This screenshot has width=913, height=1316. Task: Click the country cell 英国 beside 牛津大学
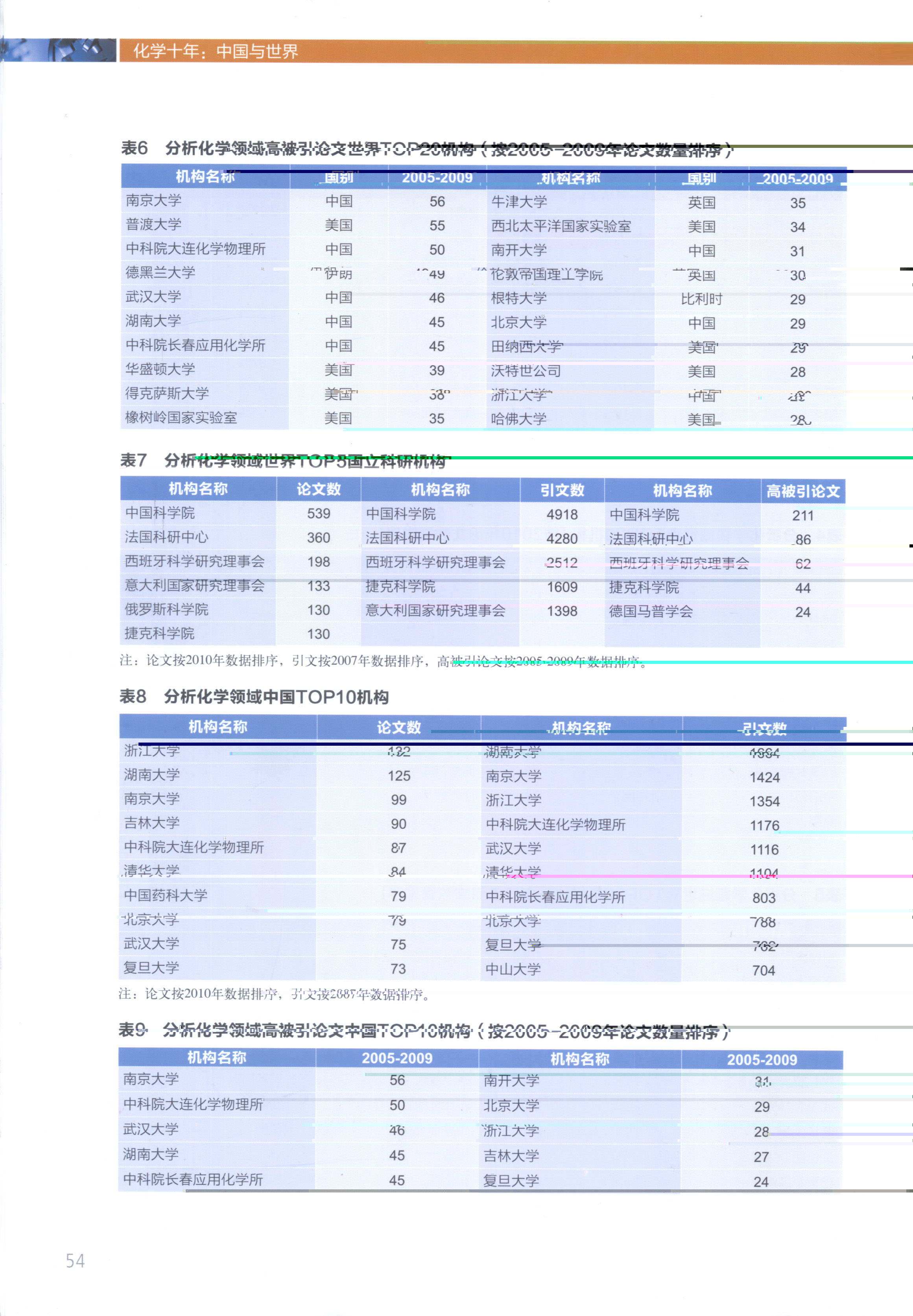tap(702, 203)
